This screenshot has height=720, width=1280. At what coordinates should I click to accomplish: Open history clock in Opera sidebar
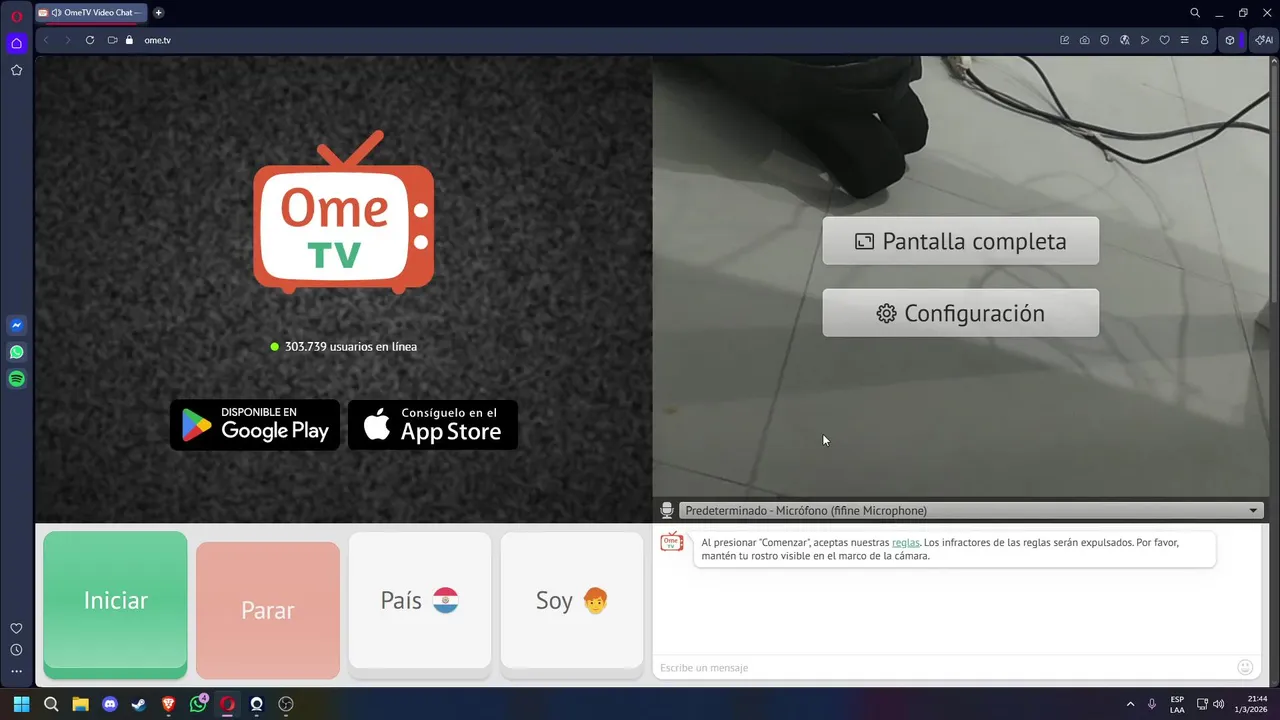click(x=16, y=650)
